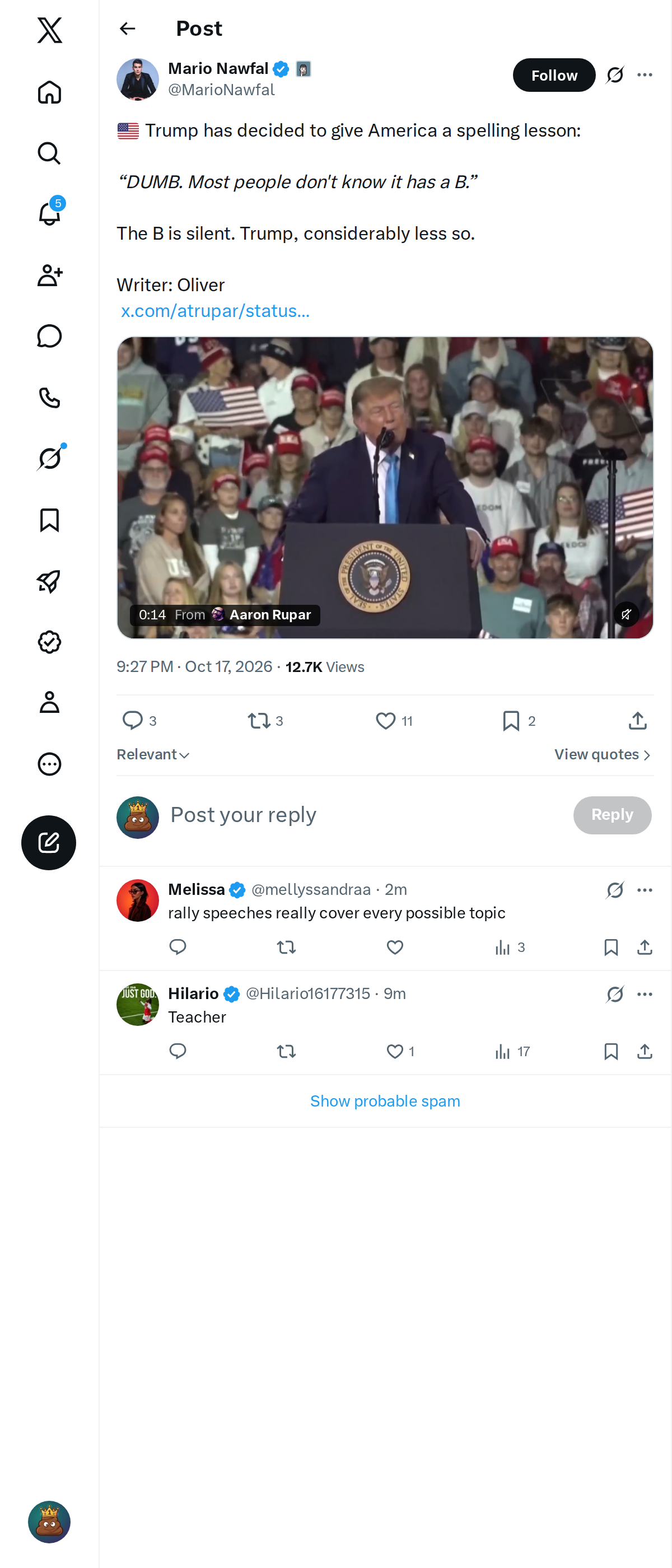Like Mario Nawfal's post

coord(385,721)
